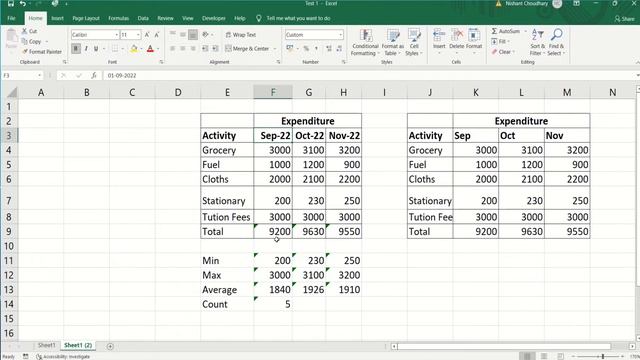This screenshot has height=360, width=640.
Task: Click the Format cells icon
Action: coord(474,36)
